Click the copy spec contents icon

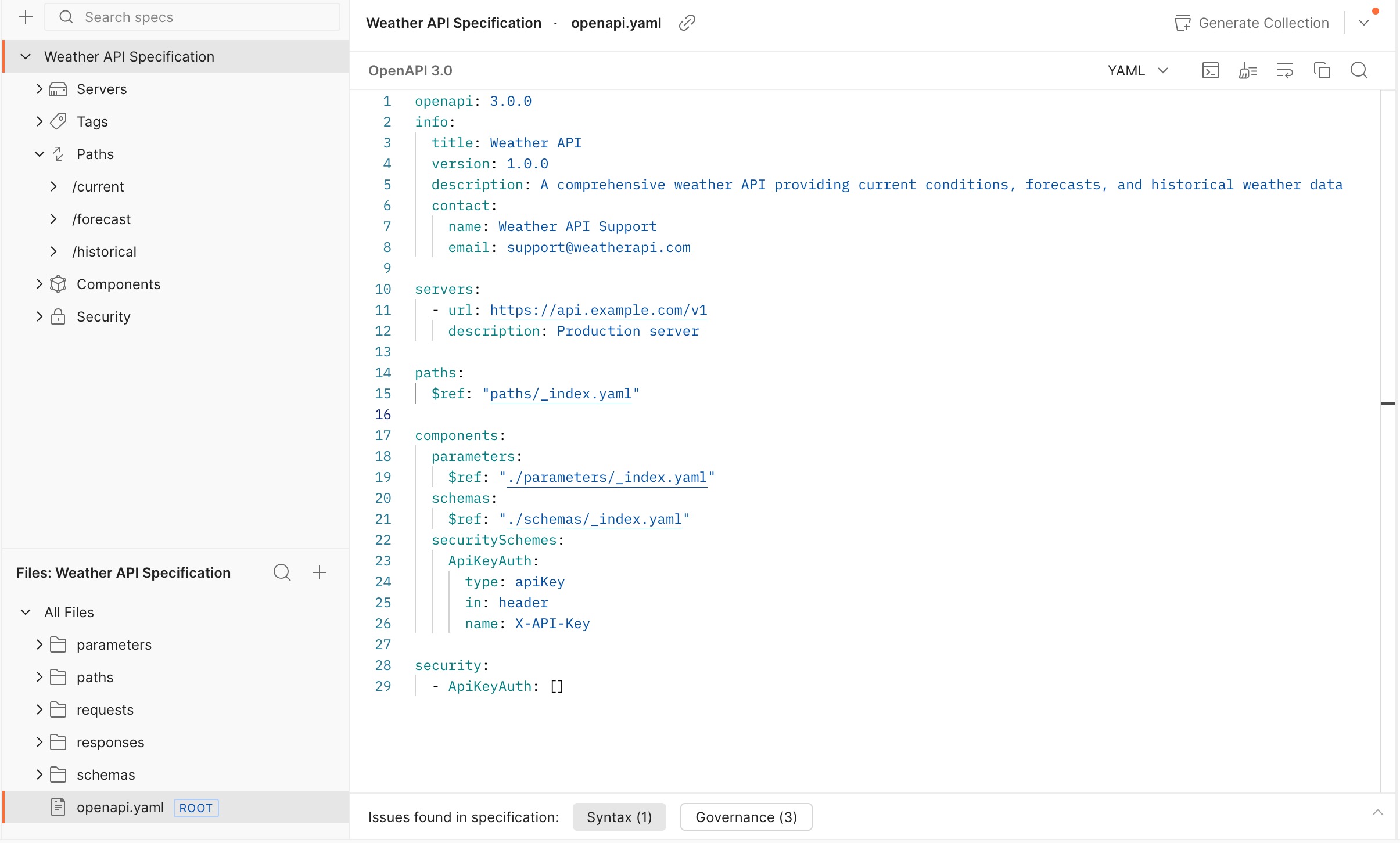[x=1322, y=70]
